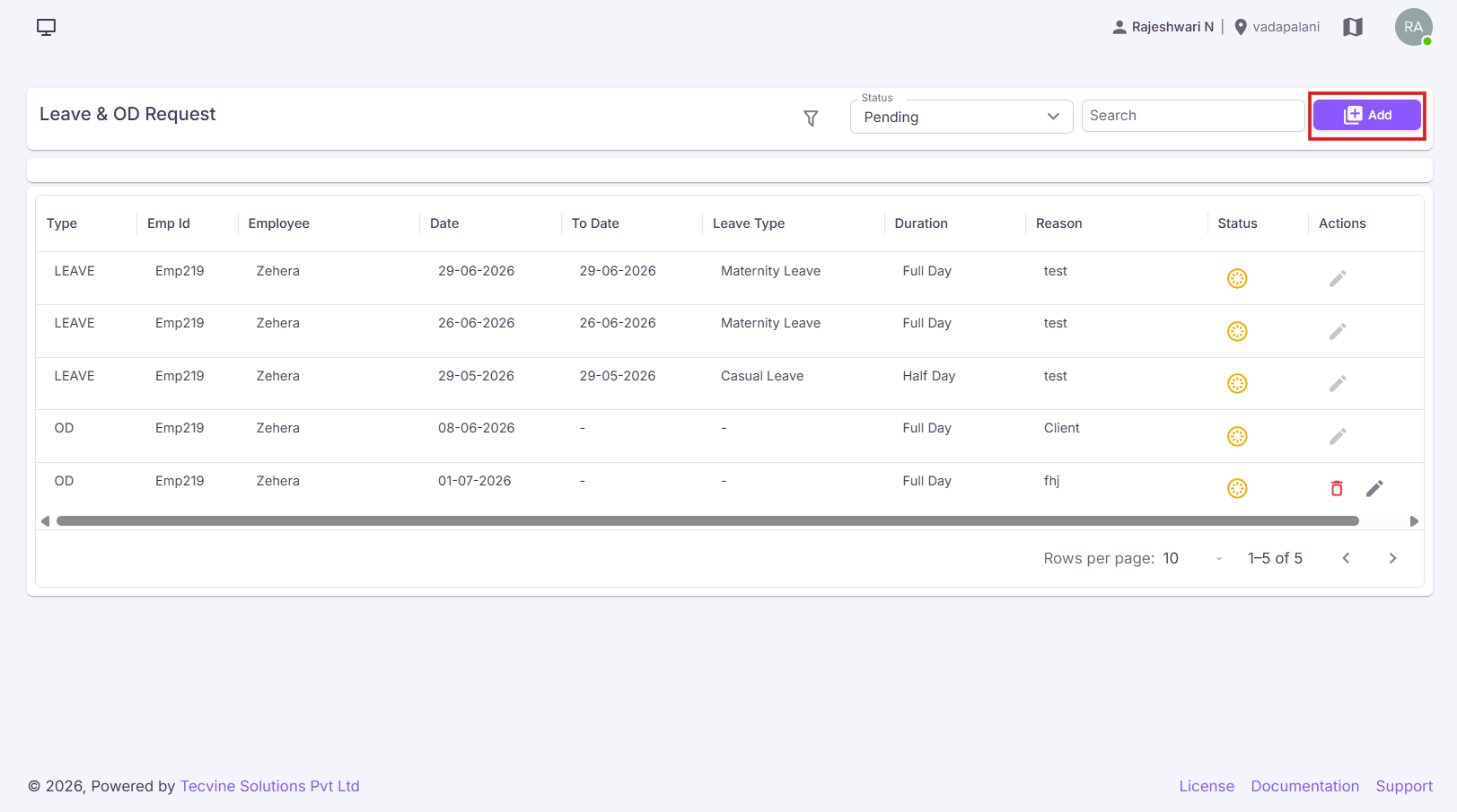1457x812 pixels.
Task: Open the Tecvine Solutions Pvt Ltd link
Action: pos(269,786)
